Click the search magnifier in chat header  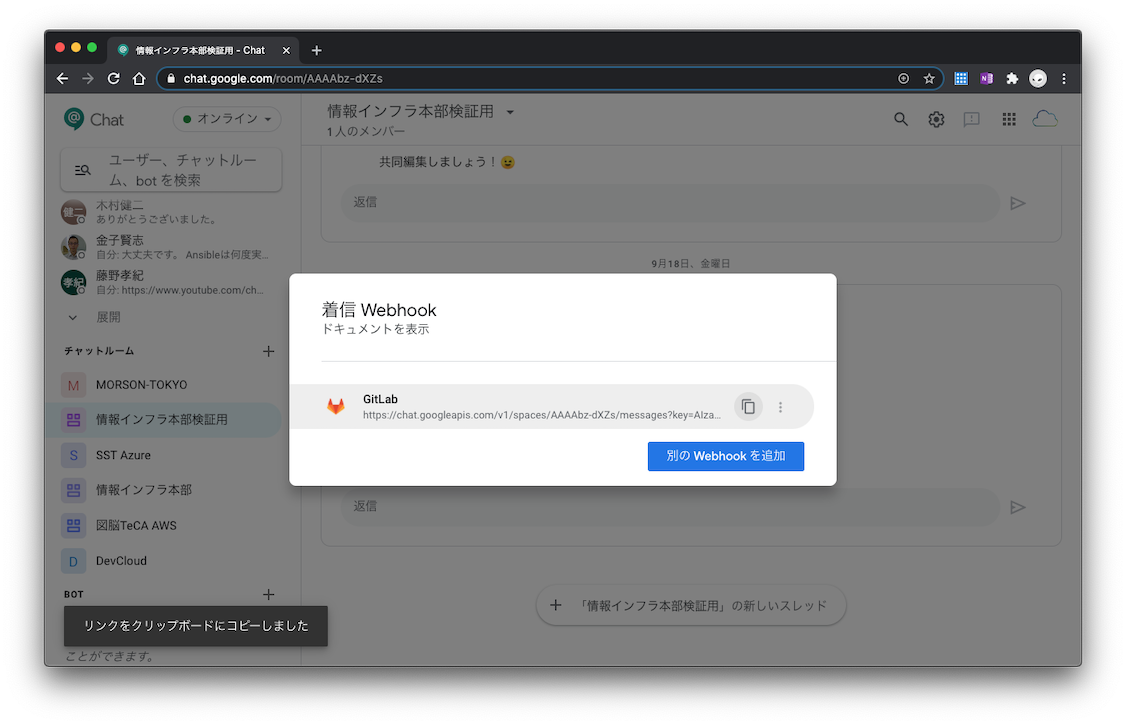(x=901, y=119)
